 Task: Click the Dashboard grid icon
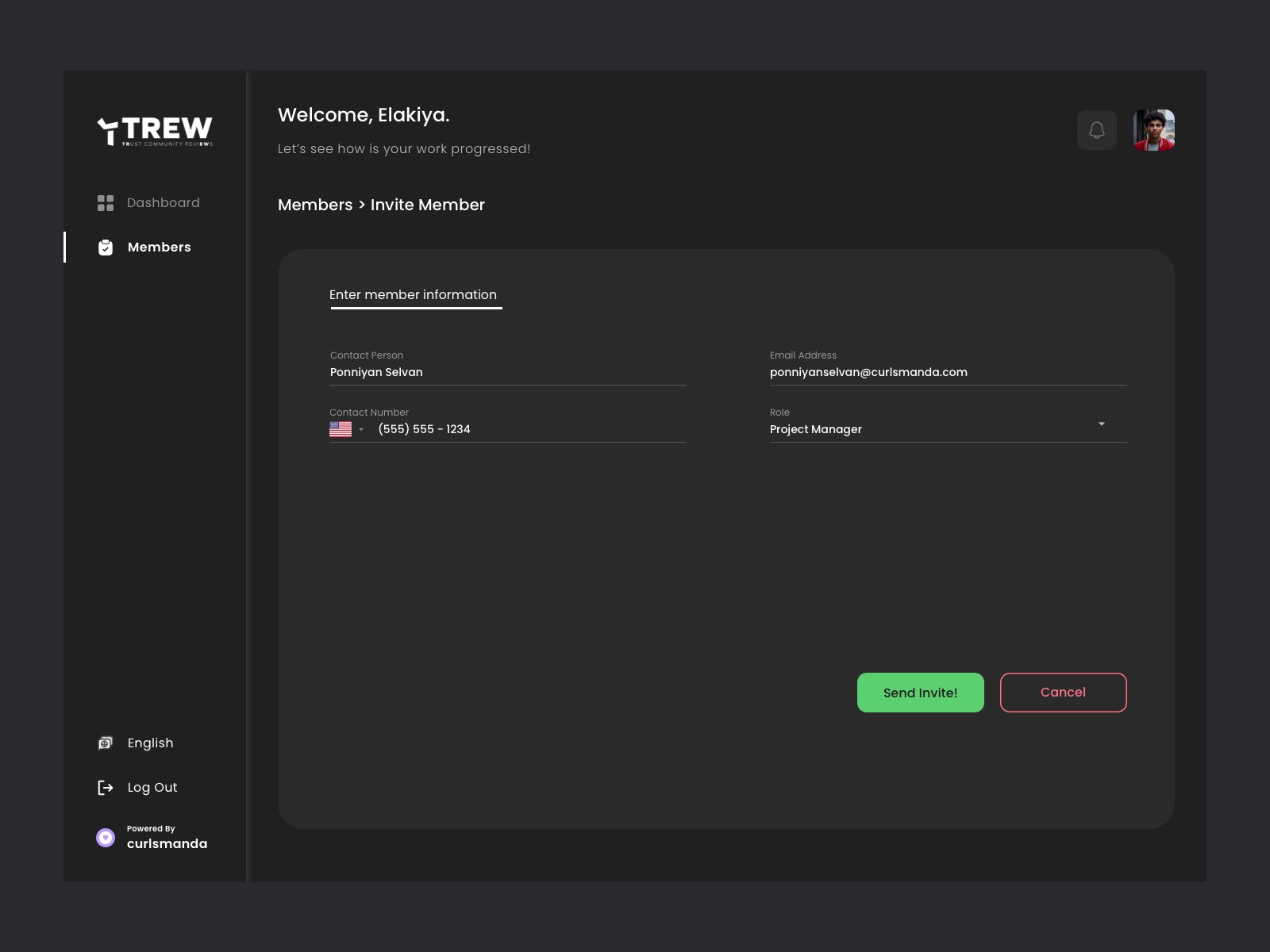(106, 203)
